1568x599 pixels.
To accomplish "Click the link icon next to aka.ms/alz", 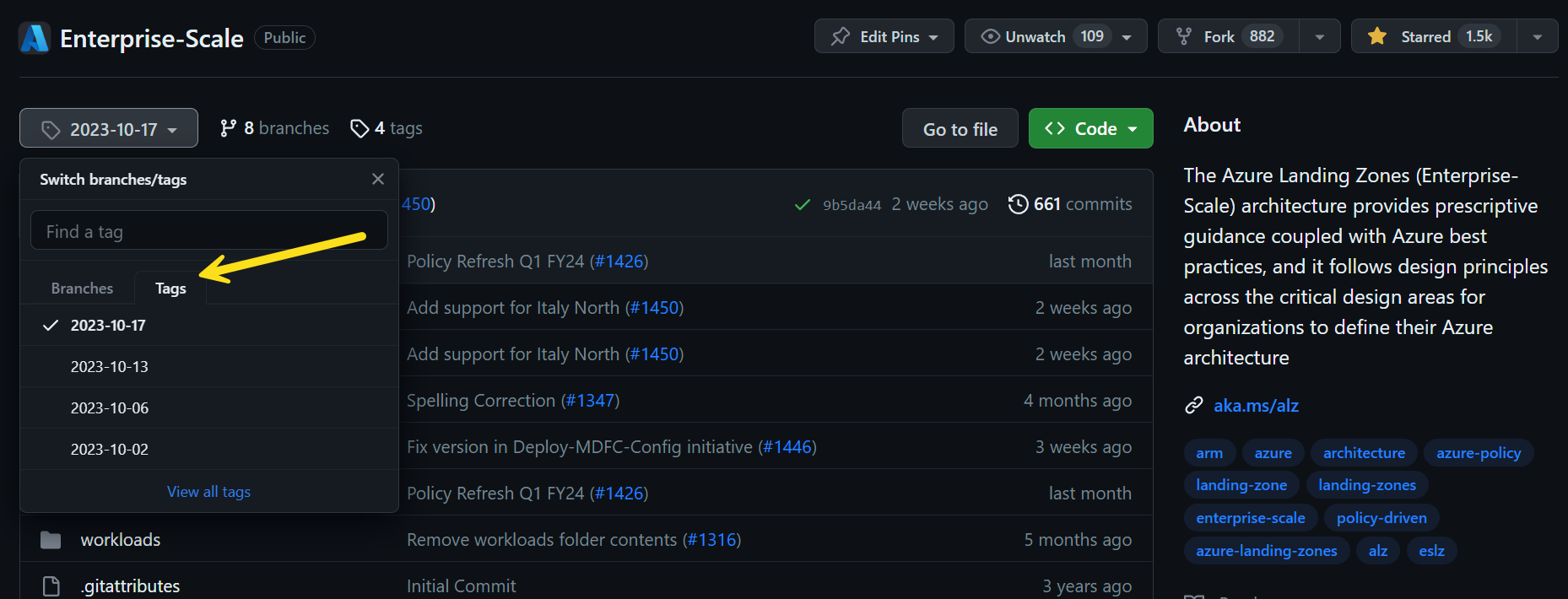I will (1194, 406).
